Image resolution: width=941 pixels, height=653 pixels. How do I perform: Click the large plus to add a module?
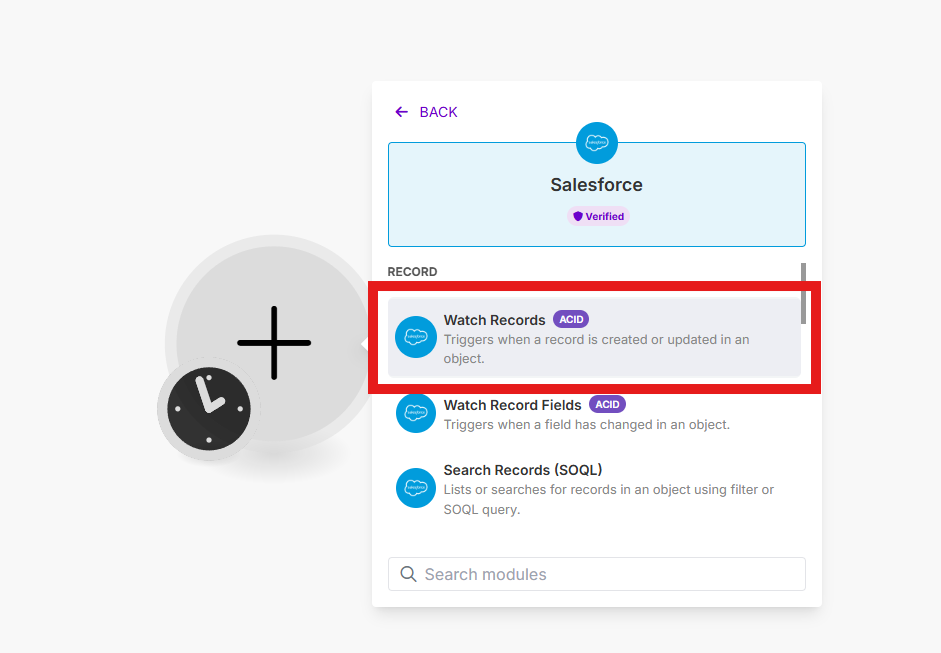(x=274, y=343)
